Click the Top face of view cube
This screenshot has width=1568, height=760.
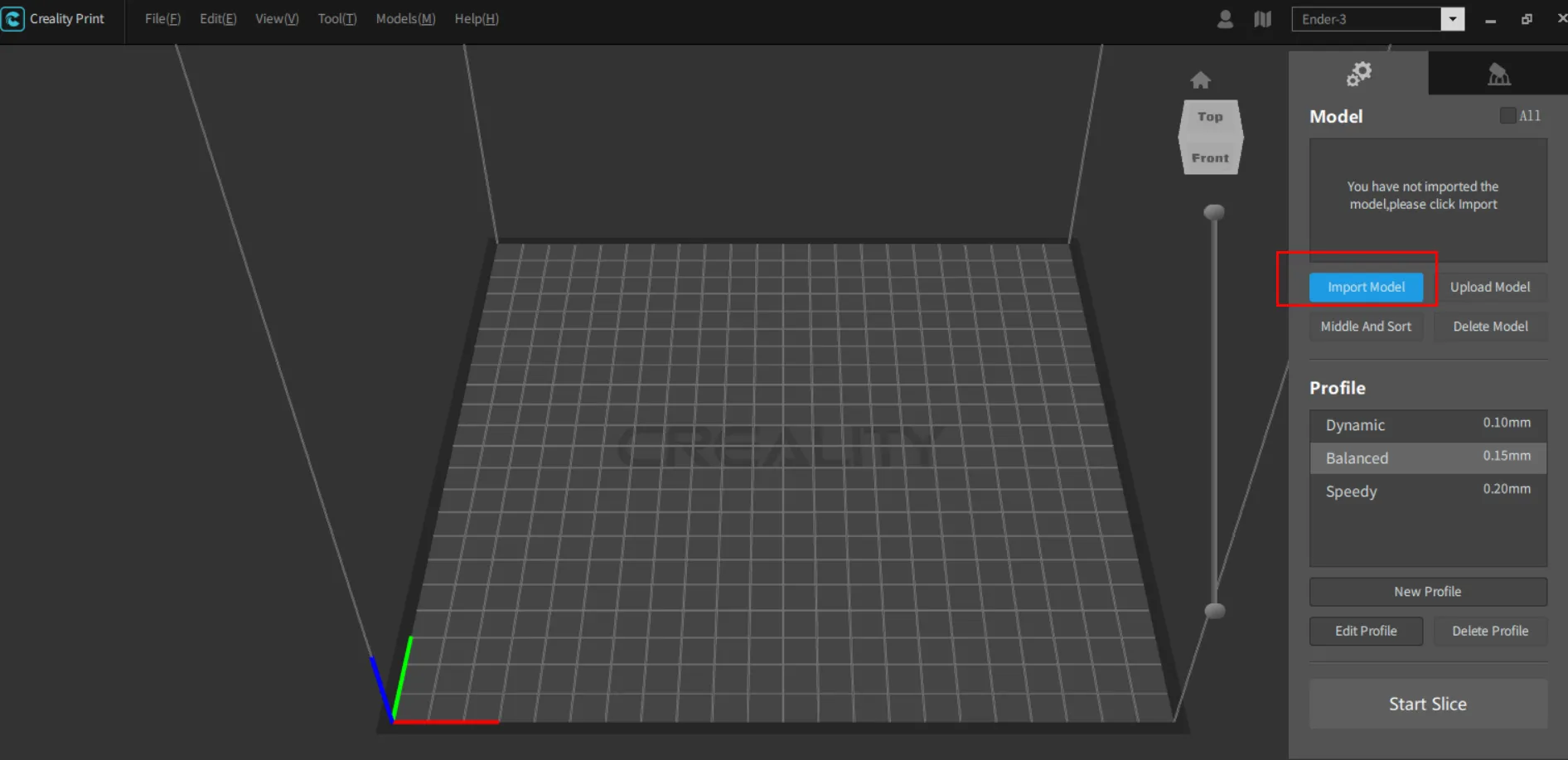1210,117
